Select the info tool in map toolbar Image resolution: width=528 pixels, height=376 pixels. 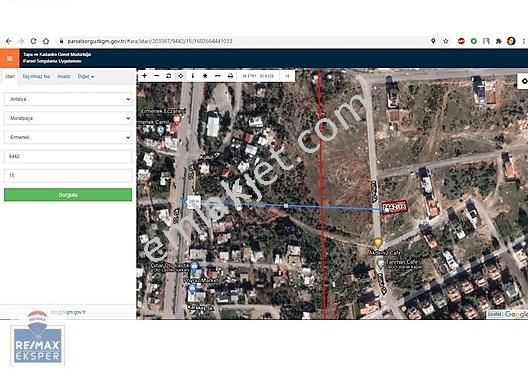(x=193, y=76)
